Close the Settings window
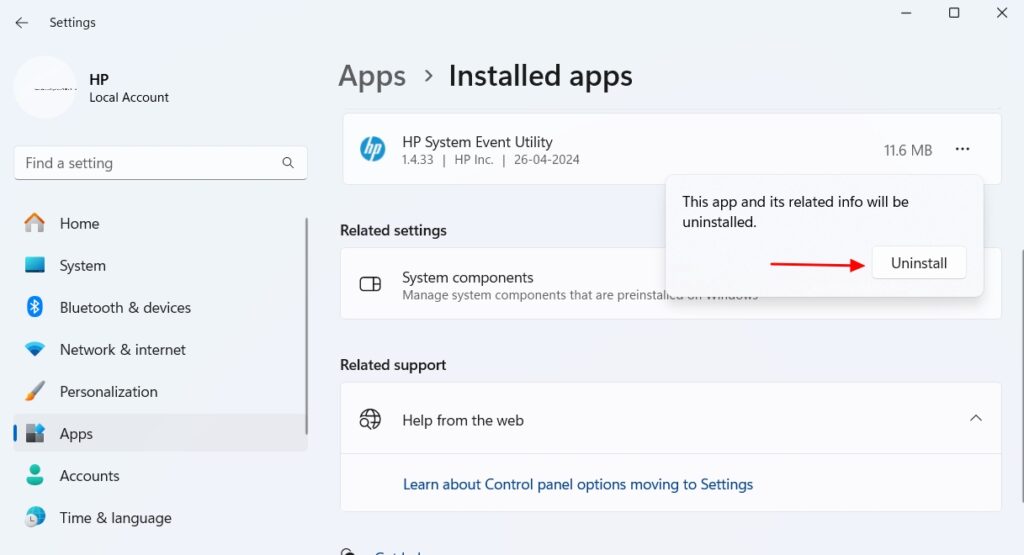This screenshot has width=1024, height=555. tap(1002, 13)
